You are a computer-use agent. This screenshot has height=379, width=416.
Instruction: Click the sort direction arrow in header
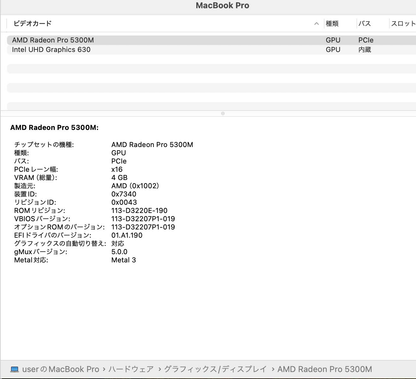316,23
